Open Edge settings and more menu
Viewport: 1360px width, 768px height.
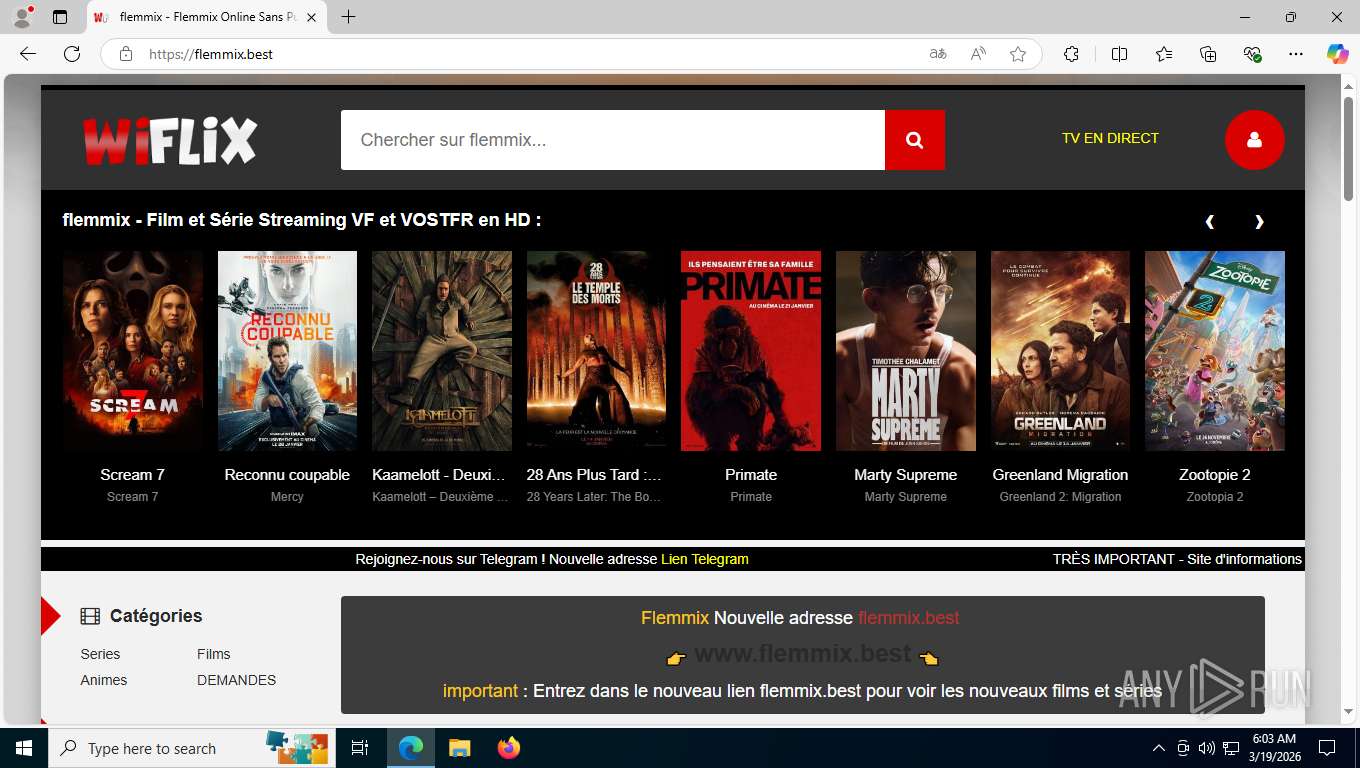pos(1296,54)
